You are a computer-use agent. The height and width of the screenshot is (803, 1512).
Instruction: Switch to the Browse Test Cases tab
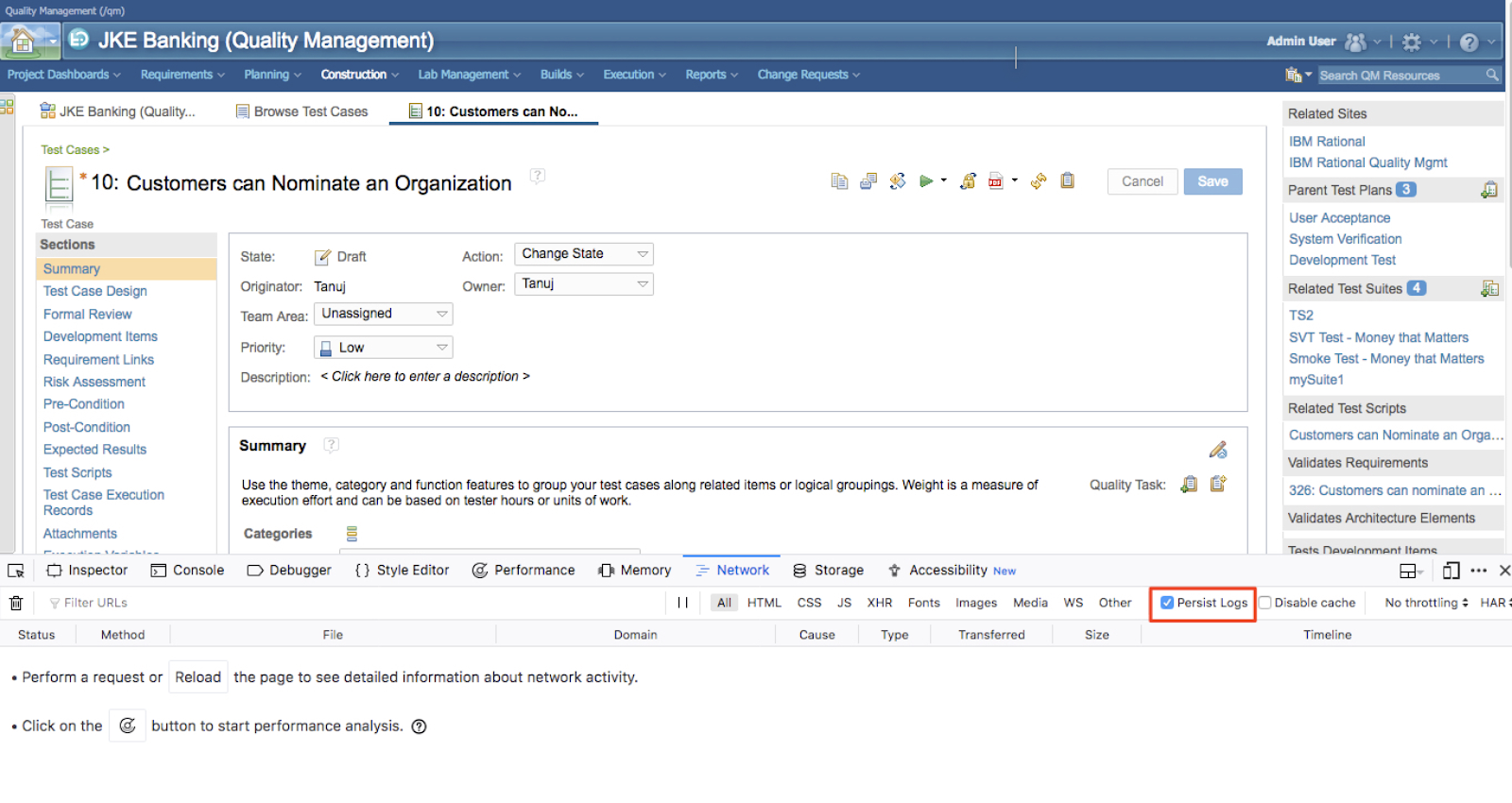[x=301, y=111]
